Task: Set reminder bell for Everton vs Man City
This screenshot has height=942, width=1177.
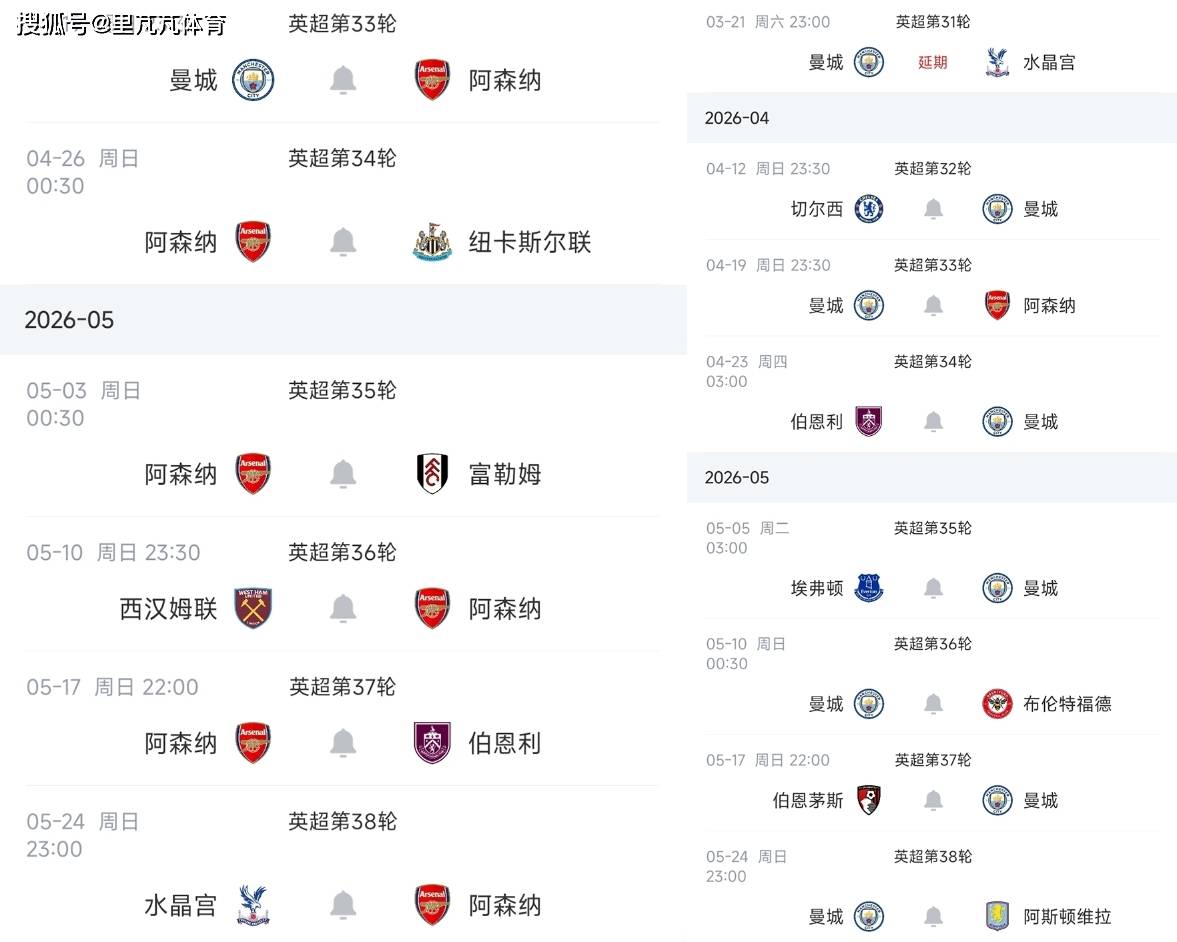Action: pos(933,588)
